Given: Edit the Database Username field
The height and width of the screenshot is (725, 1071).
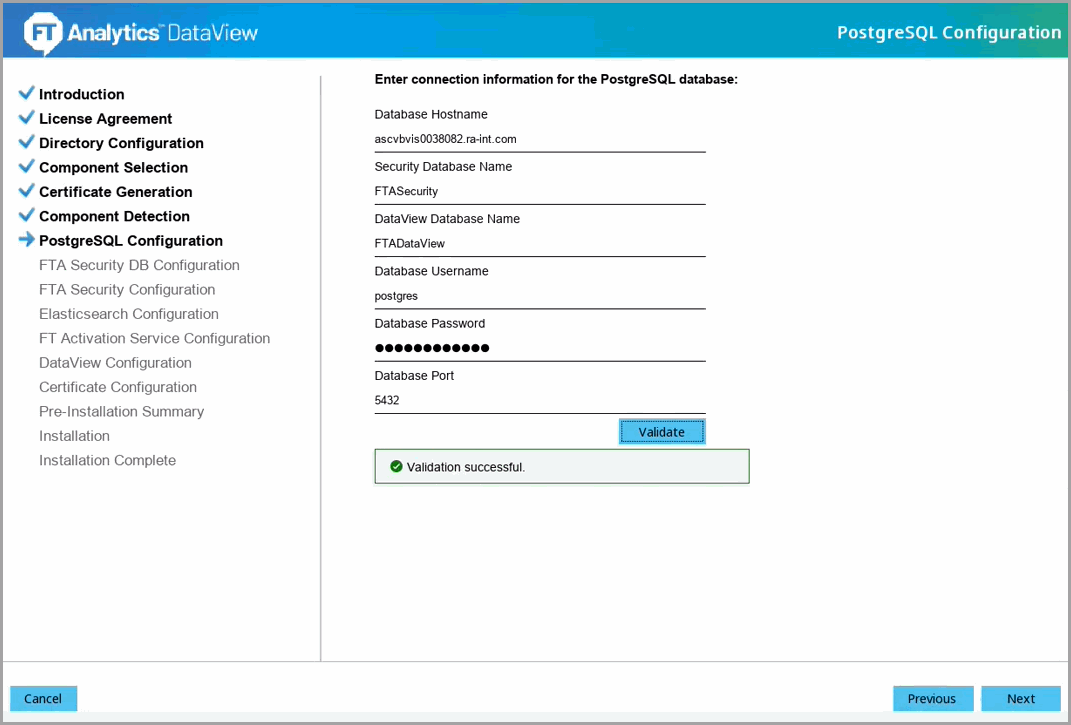Looking at the screenshot, I should coord(540,296).
